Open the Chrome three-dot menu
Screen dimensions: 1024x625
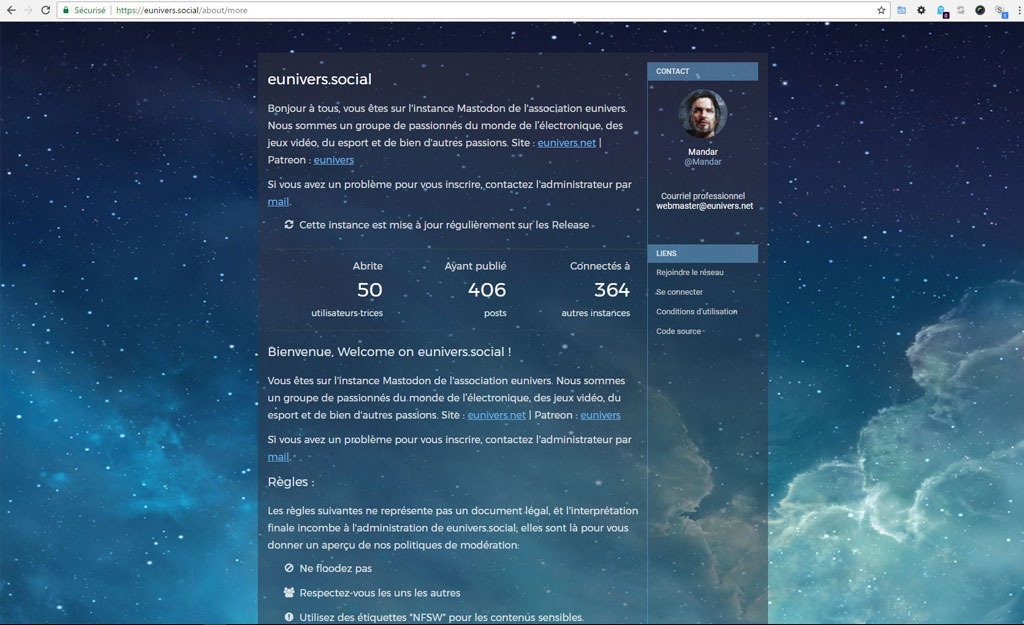(x=1019, y=10)
